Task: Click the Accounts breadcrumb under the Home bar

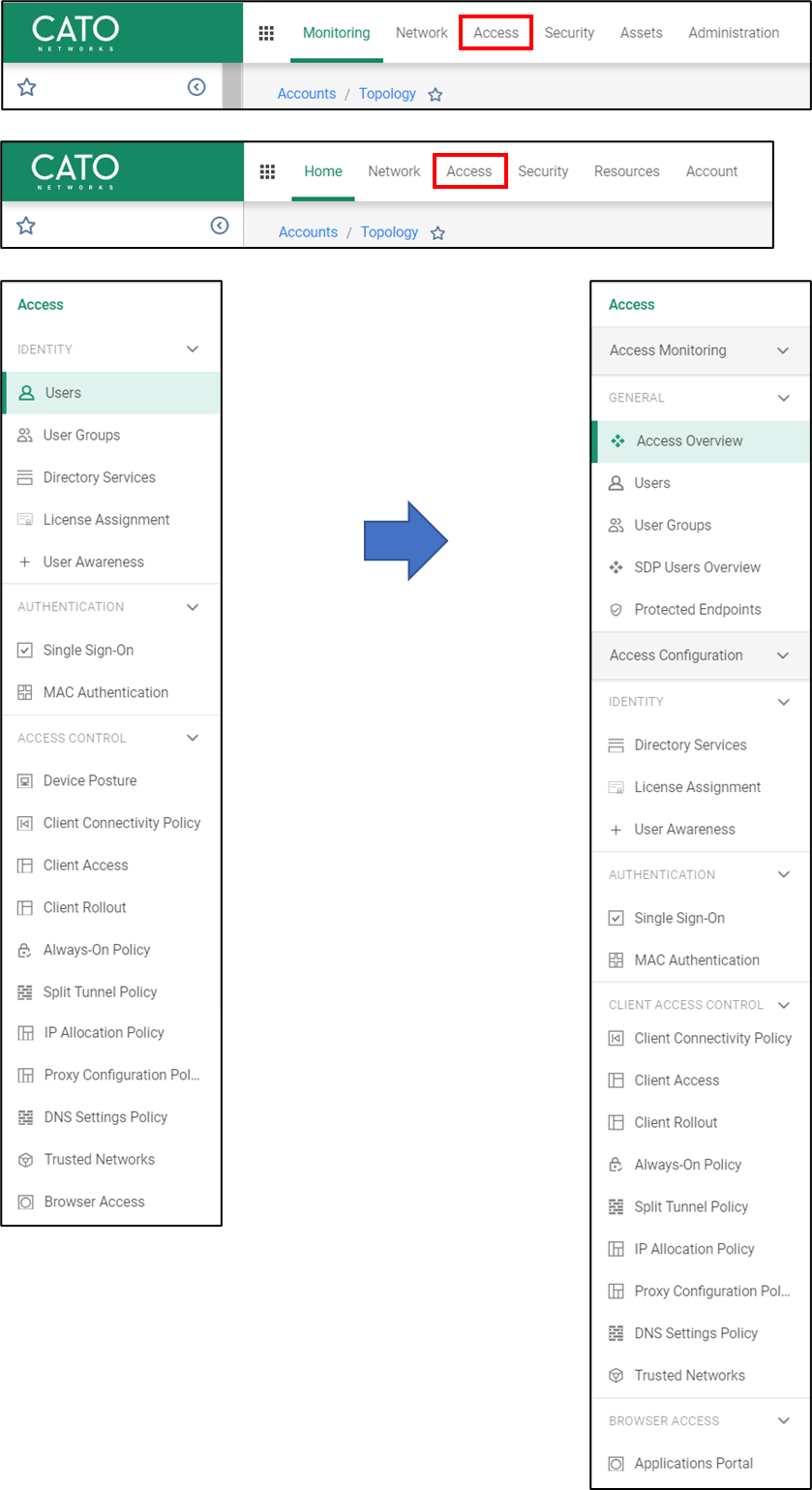Action: (309, 232)
